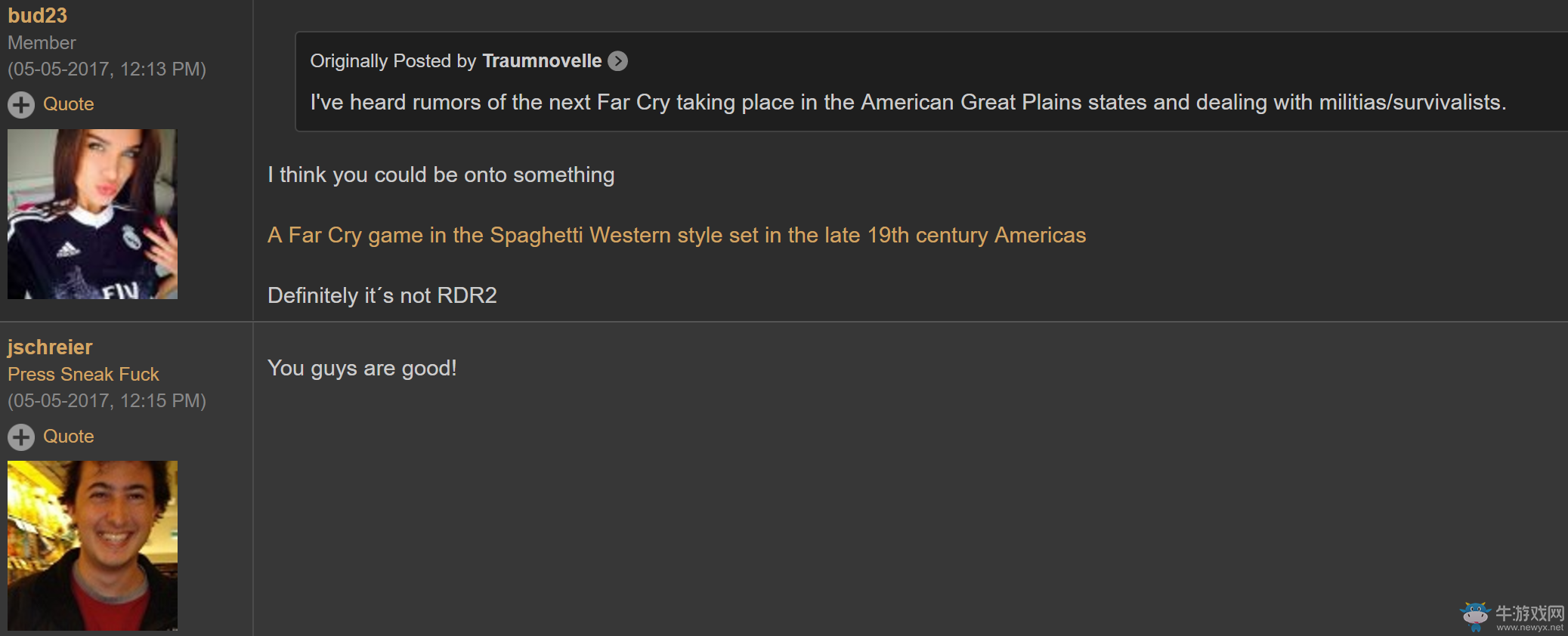Click the newyx cow mascot watermark logo
This screenshot has width=1568, height=636.
point(1475,616)
